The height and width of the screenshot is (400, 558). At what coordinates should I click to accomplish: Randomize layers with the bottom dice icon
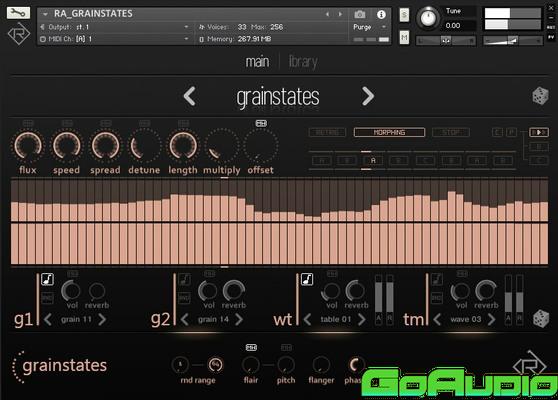coord(541,319)
